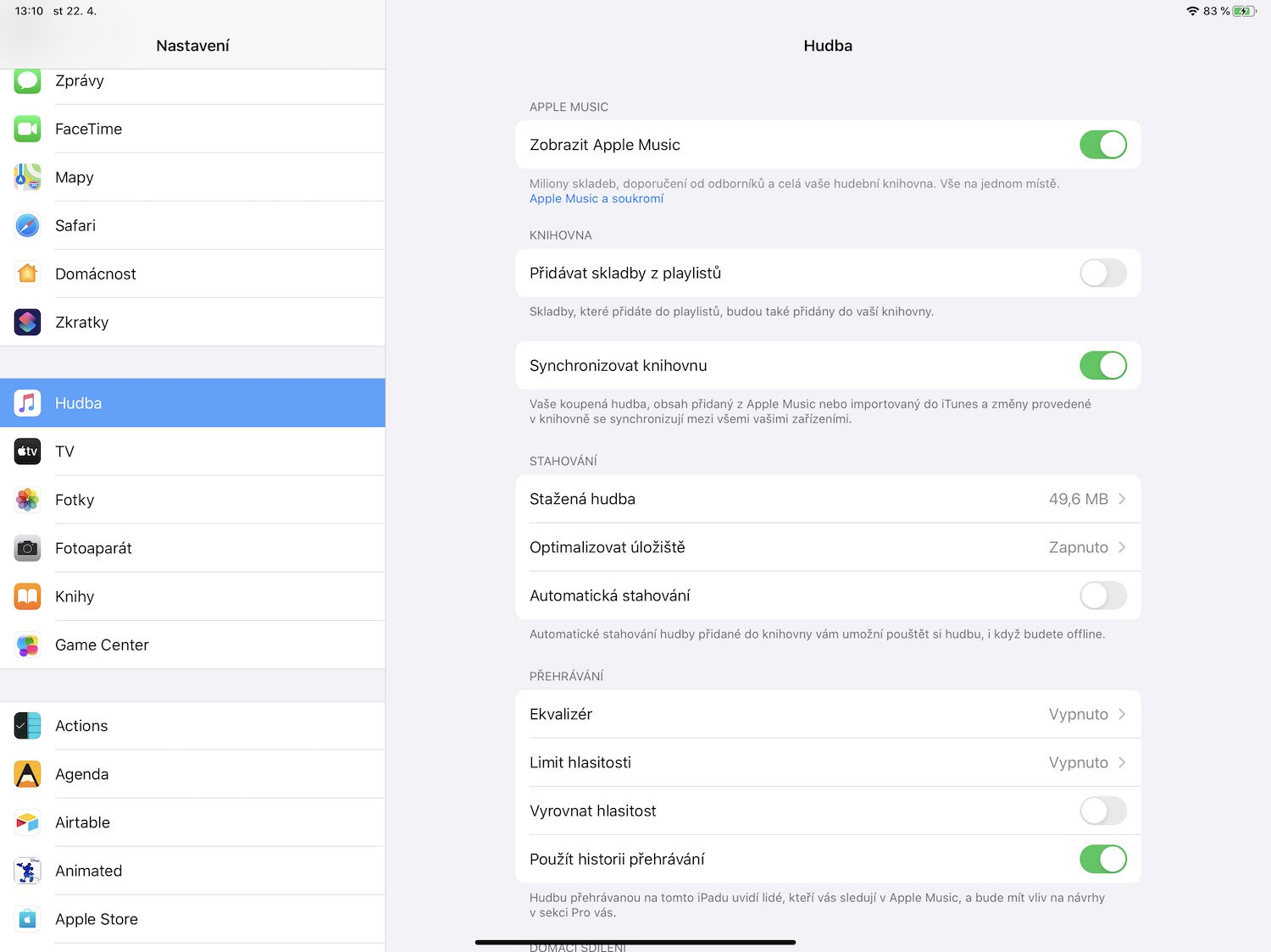Tap the Wi-Fi status icon
This screenshot has height=952, width=1271.
(x=1193, y=11)
